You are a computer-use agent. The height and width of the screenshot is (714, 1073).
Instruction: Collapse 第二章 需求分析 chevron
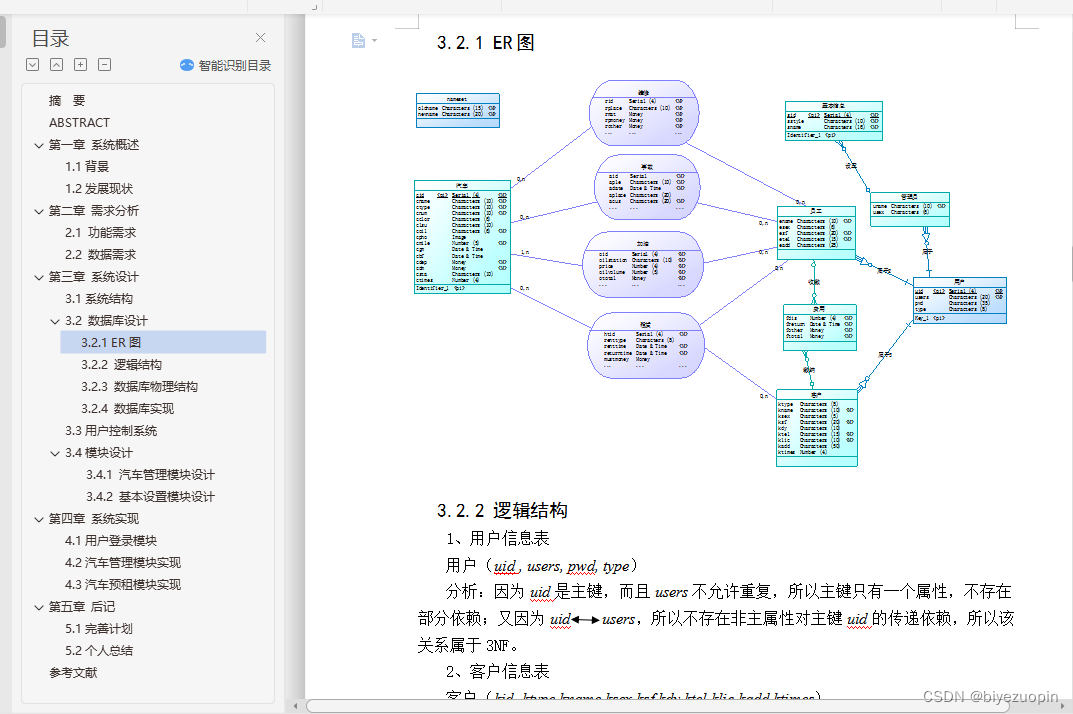tap(39, 211)
